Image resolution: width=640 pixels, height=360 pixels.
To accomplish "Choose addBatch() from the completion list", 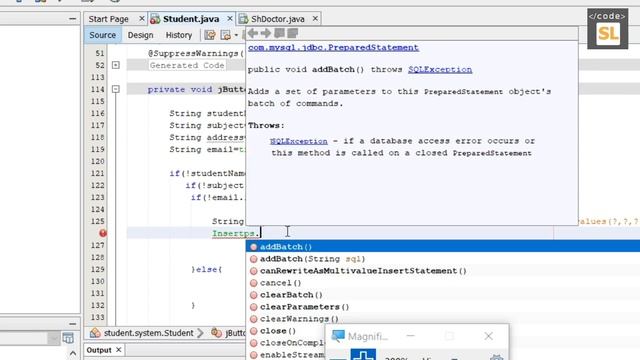I will pyautogui.click(x=443, y=247).
